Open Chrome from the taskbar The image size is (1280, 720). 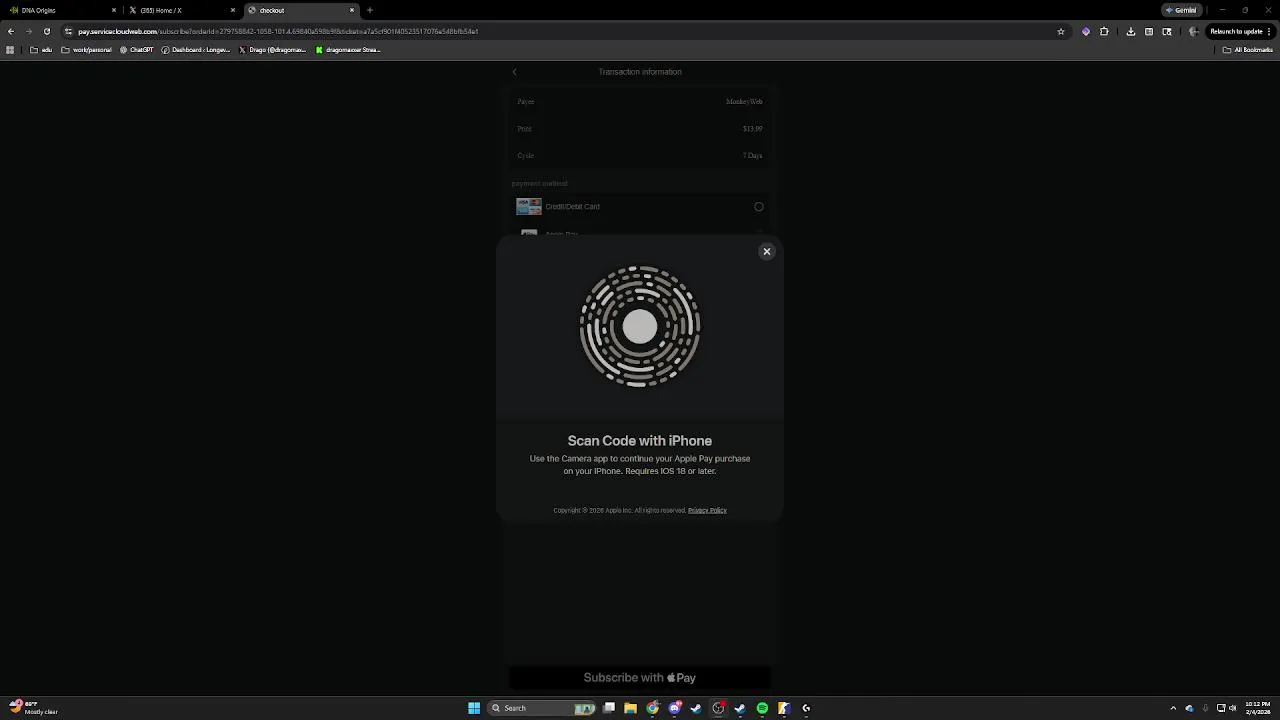pyautogui.click(x=653, y=708)
